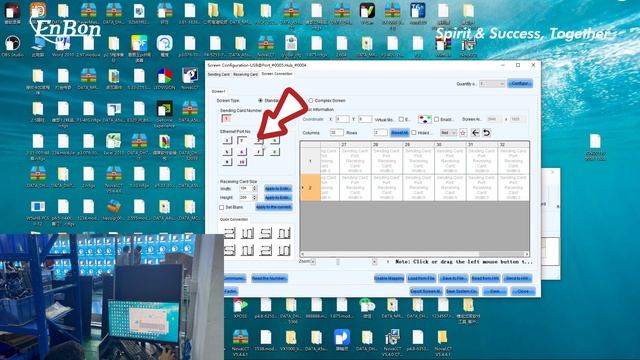
Task: Select the Screen1 tab
Action: coord(219,91)
